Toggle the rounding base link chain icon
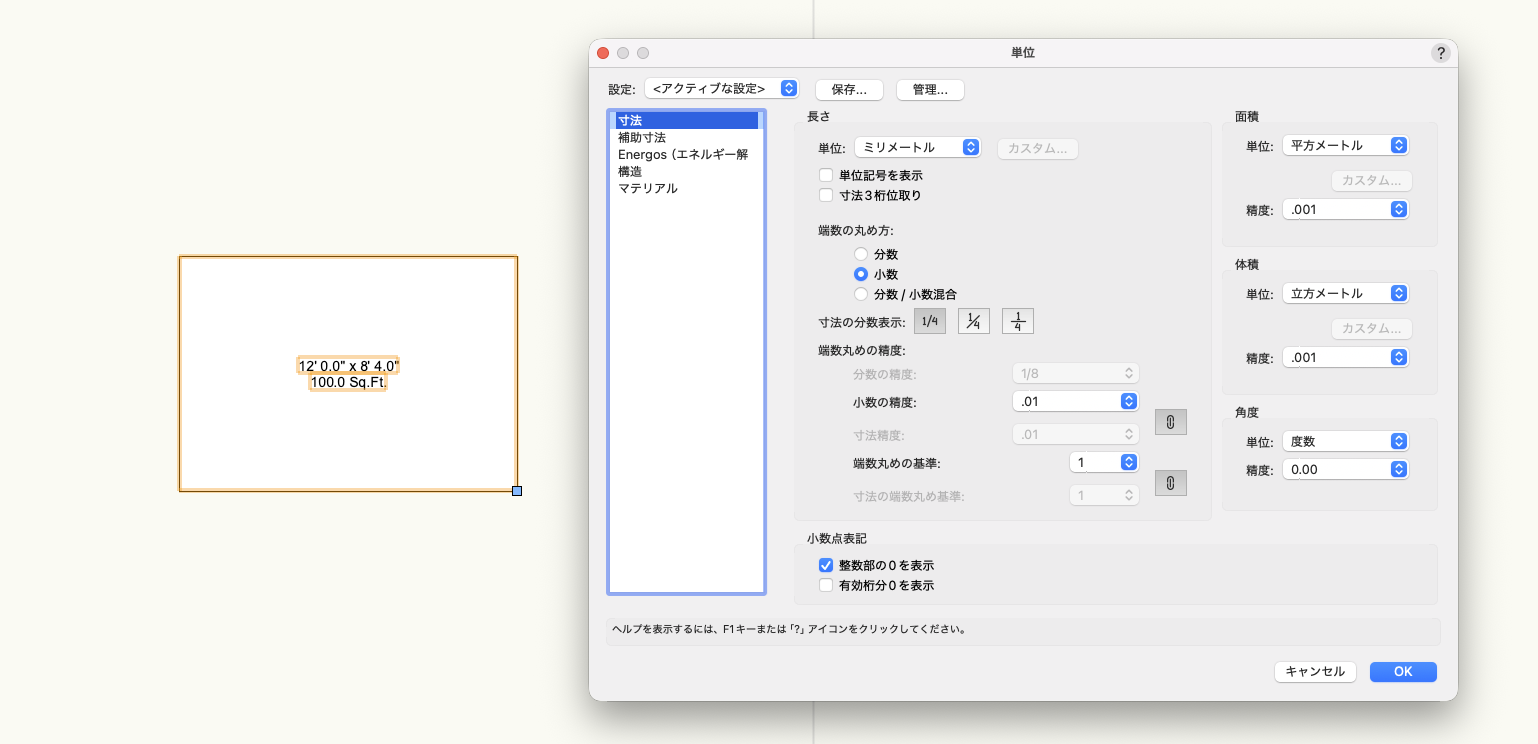Screen dimensions: 1538x744 pos(1170,483)
